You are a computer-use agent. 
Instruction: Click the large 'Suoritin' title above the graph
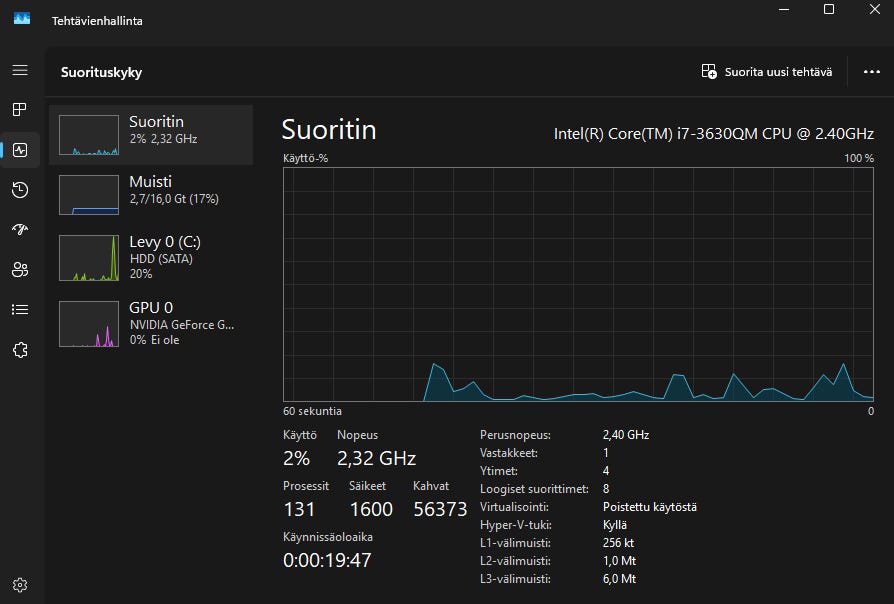(x=329, y=129)
